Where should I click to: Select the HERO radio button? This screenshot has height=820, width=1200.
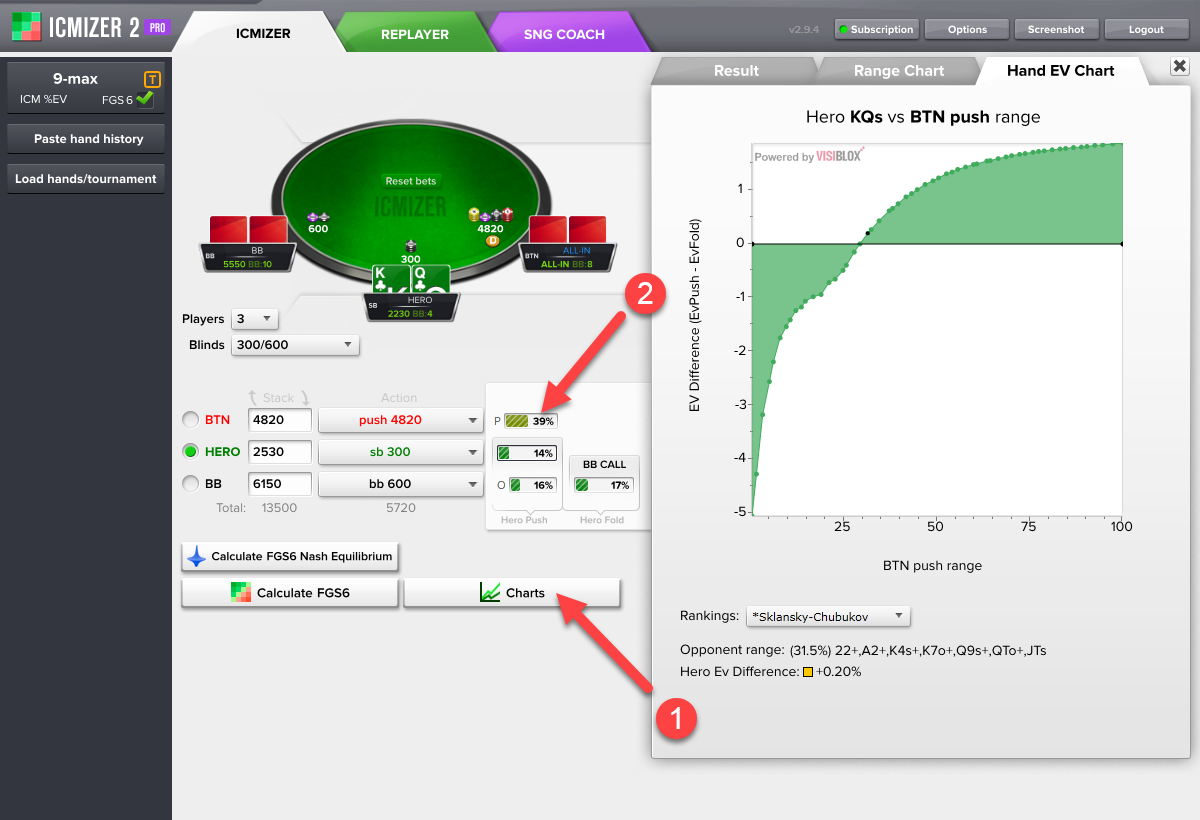coord(189,452)
